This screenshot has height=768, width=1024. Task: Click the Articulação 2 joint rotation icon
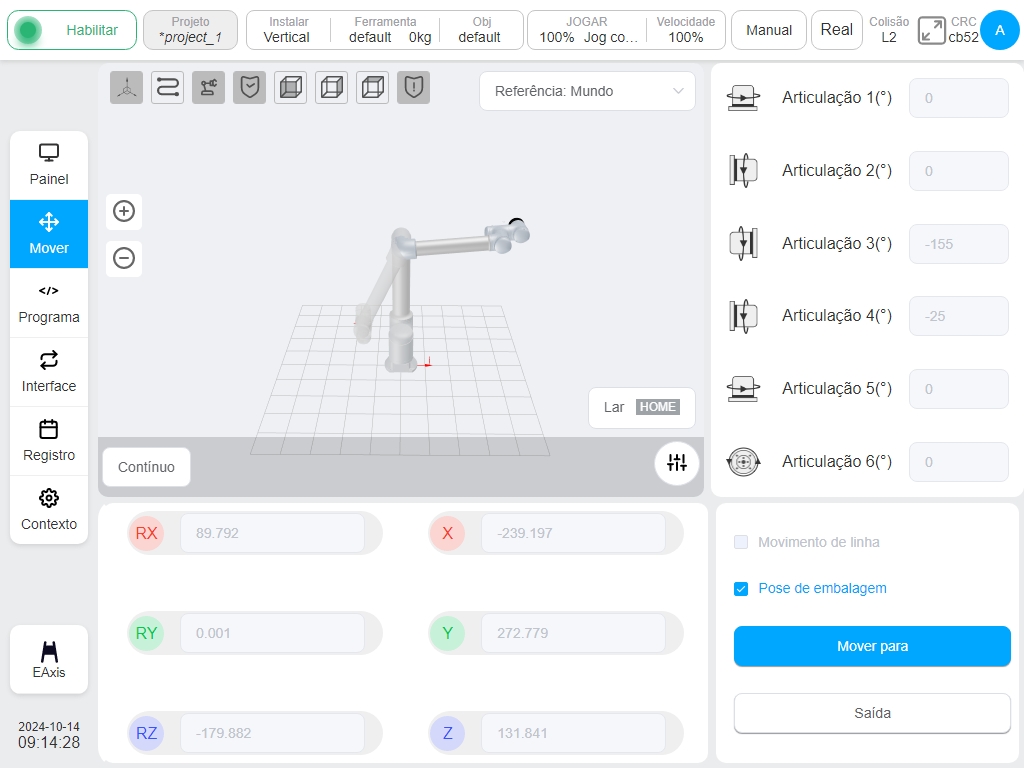pos(743,171)
